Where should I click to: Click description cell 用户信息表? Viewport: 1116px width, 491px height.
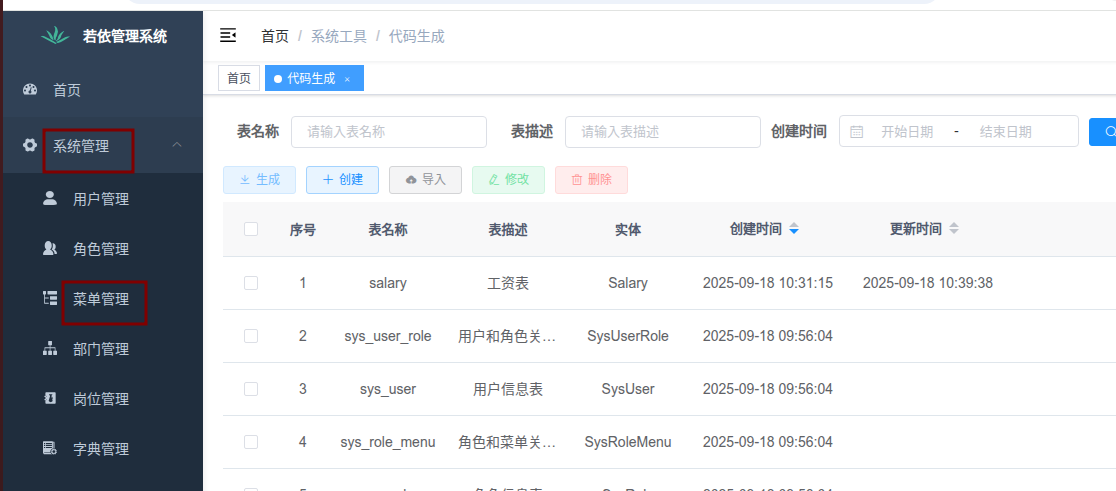(507, 389)
